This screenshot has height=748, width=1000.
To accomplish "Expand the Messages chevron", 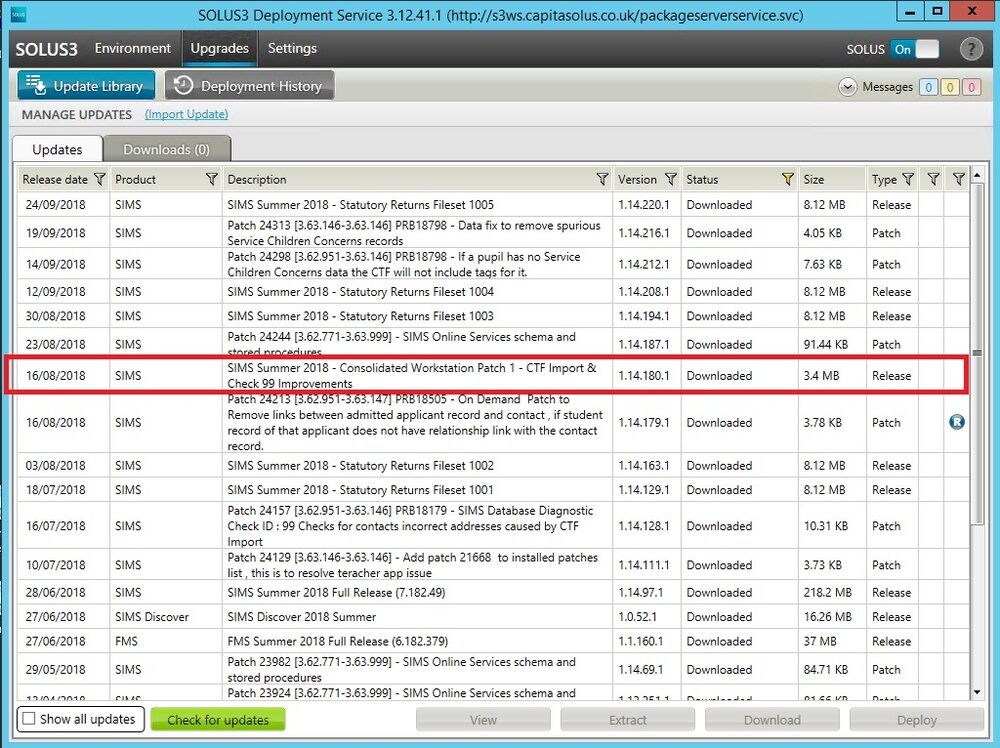I will (848, 87).
